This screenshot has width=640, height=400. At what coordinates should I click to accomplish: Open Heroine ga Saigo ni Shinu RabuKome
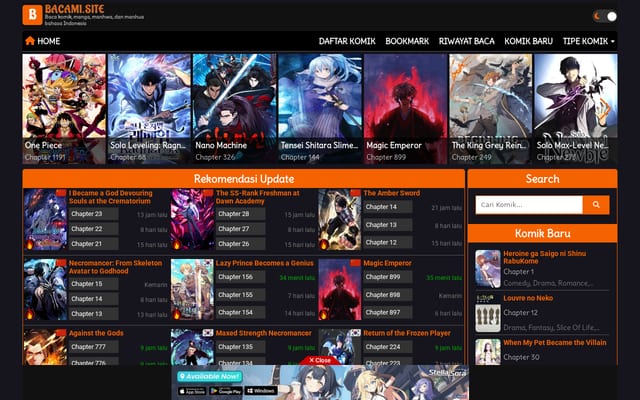tap(544, 257)
